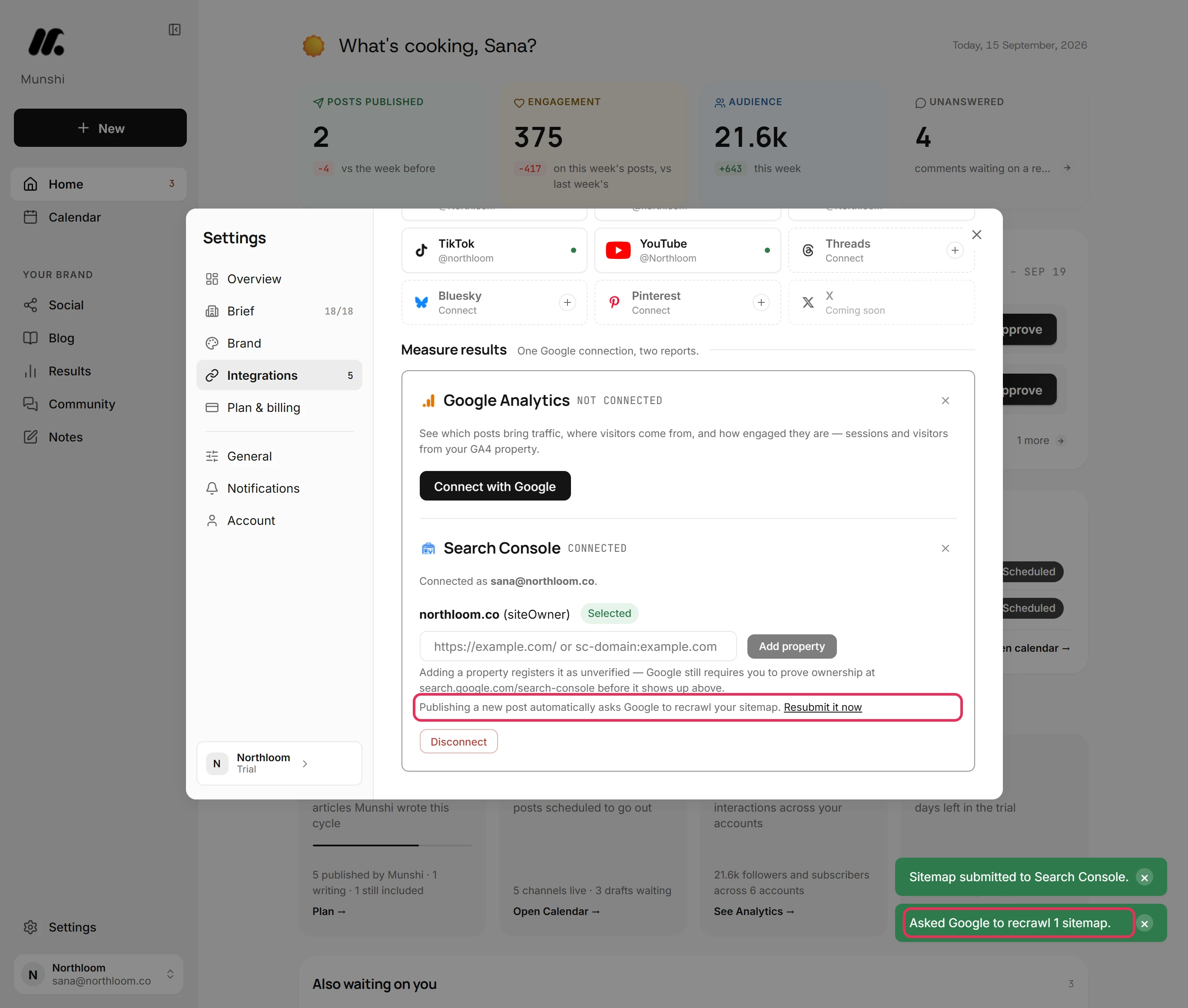Viewport: 1188px width, 1008px height.
Task: Select Brief in Settings menu
Action: pos(279,311)
